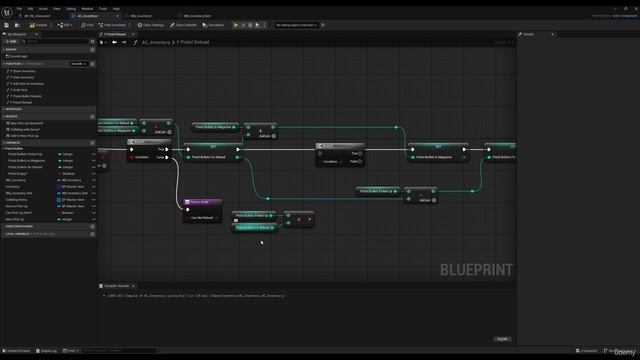This screenshot has width=640, height=360.
Task: Toggle Condition checkbox on the second Branch node
Action: point(341,162)
